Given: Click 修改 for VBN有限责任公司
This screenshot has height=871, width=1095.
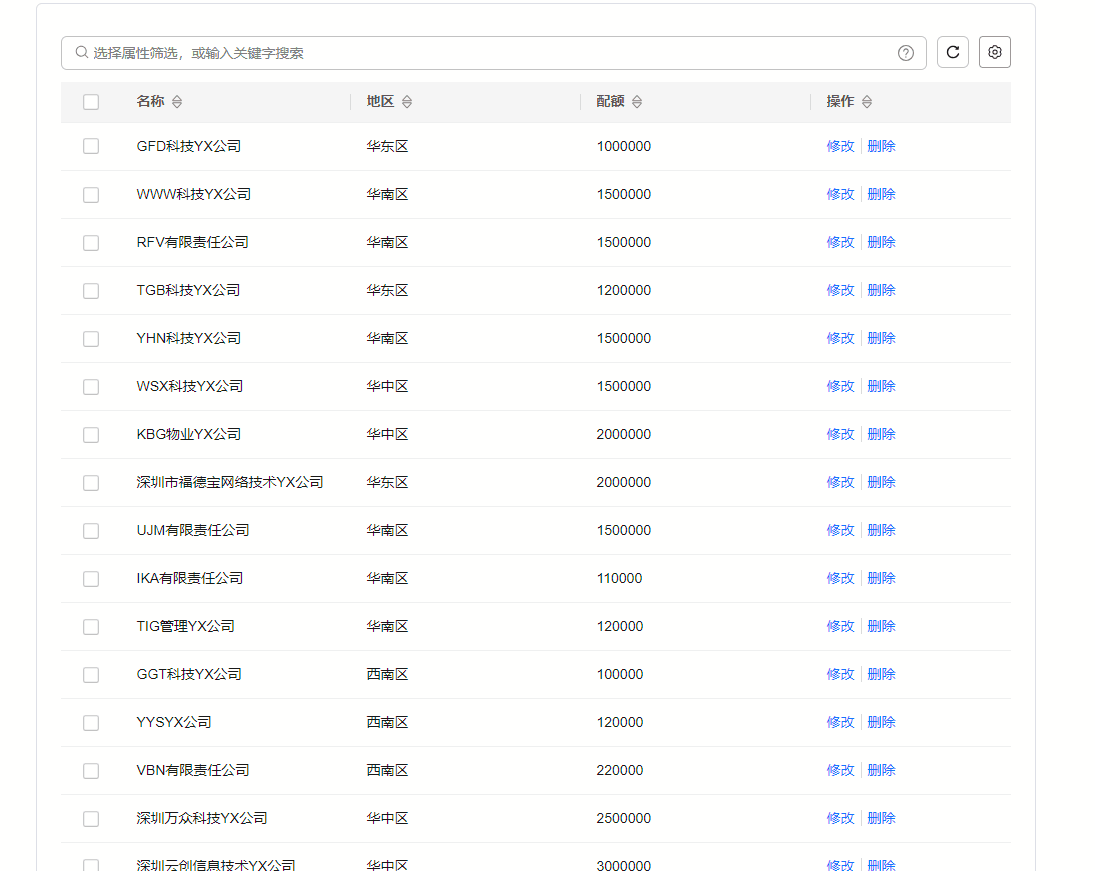Looking at the screenshot, I should [840, 770].
